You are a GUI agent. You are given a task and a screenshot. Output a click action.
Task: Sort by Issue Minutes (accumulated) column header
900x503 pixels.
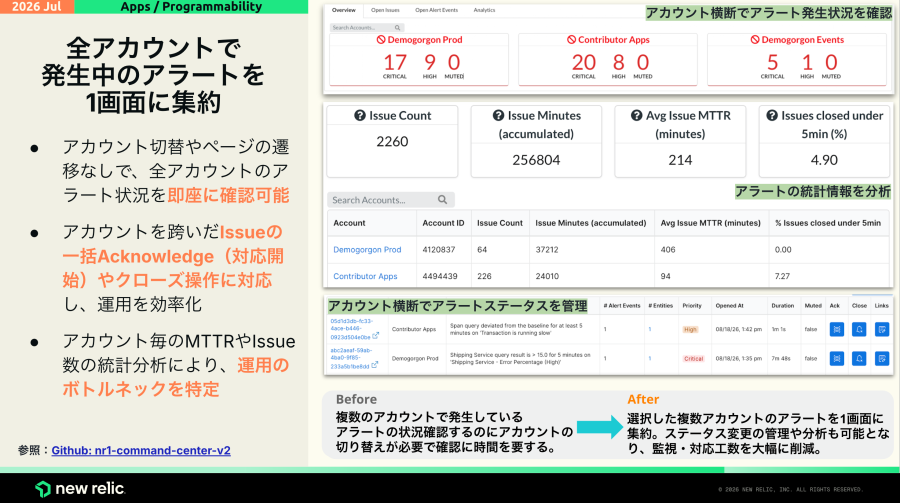tap(591, 223)
